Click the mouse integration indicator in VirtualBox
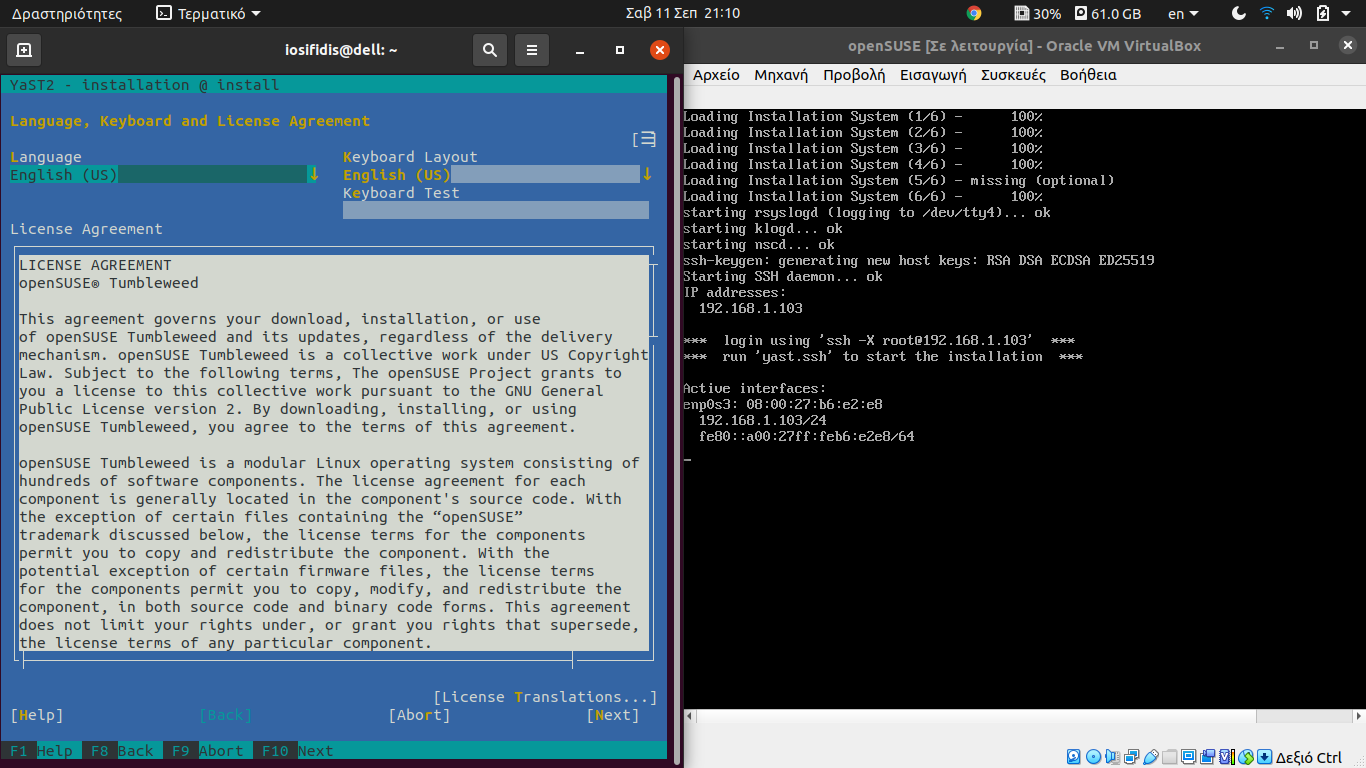The width and height of the screenshot is (1366, 768). [1246, 757]
